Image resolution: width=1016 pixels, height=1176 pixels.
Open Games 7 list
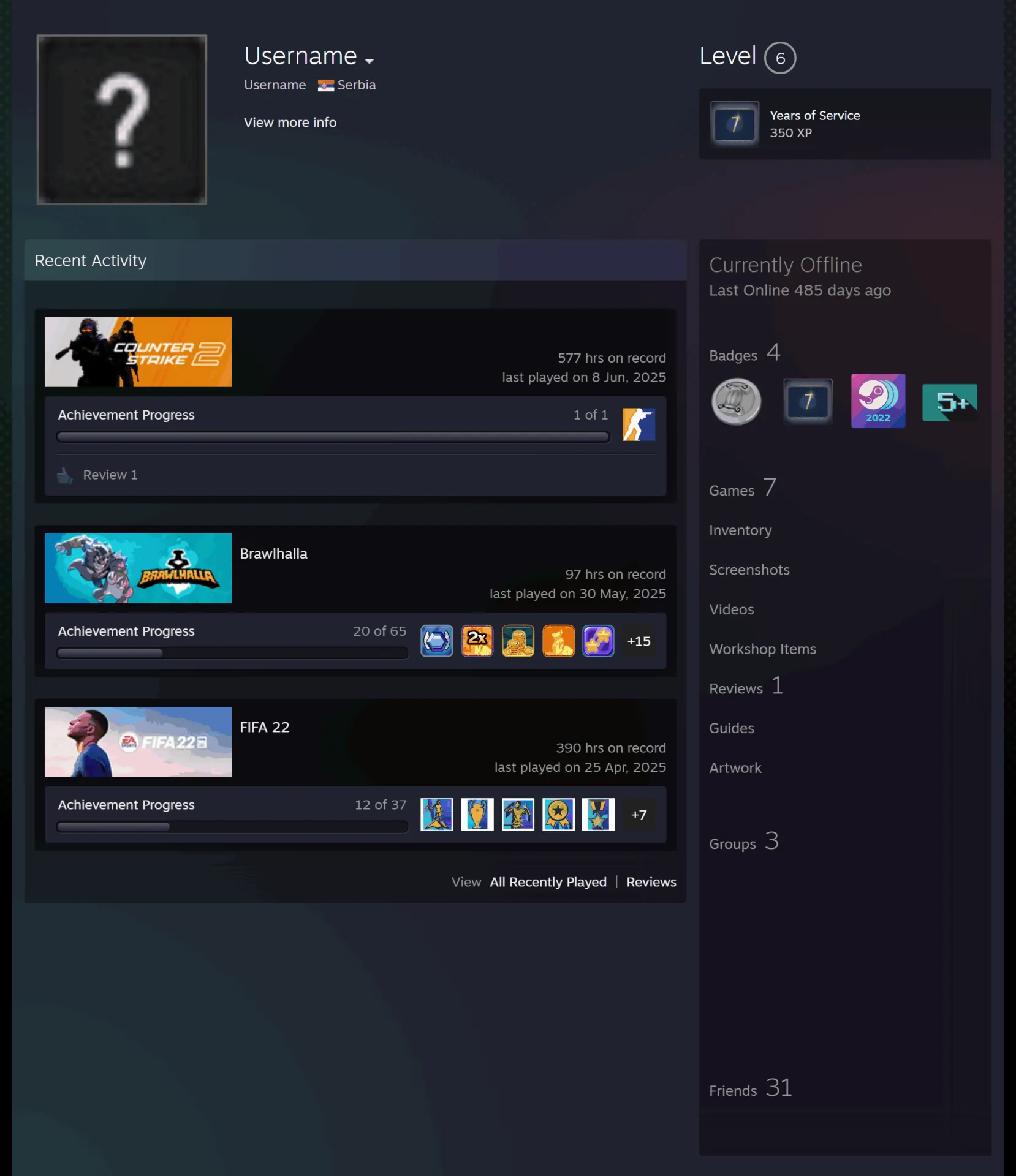743,489
